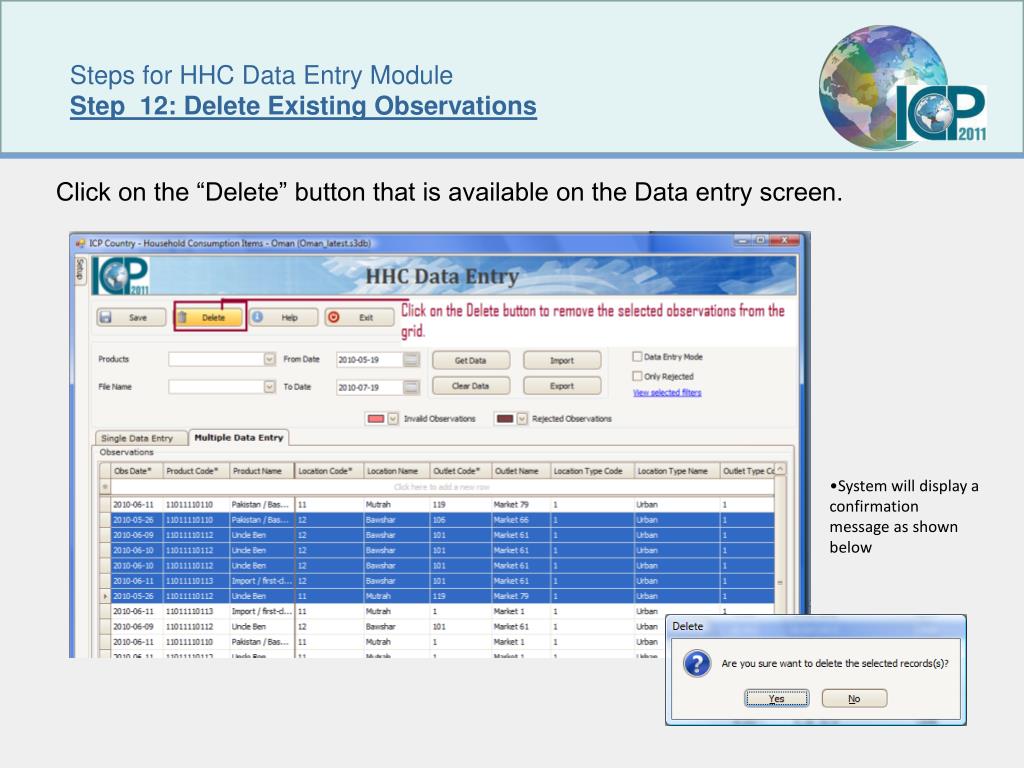Click the Save floppy disk icon
Image resolution: width=1024 pixels, height=768 pixels.
pos(105,317)
